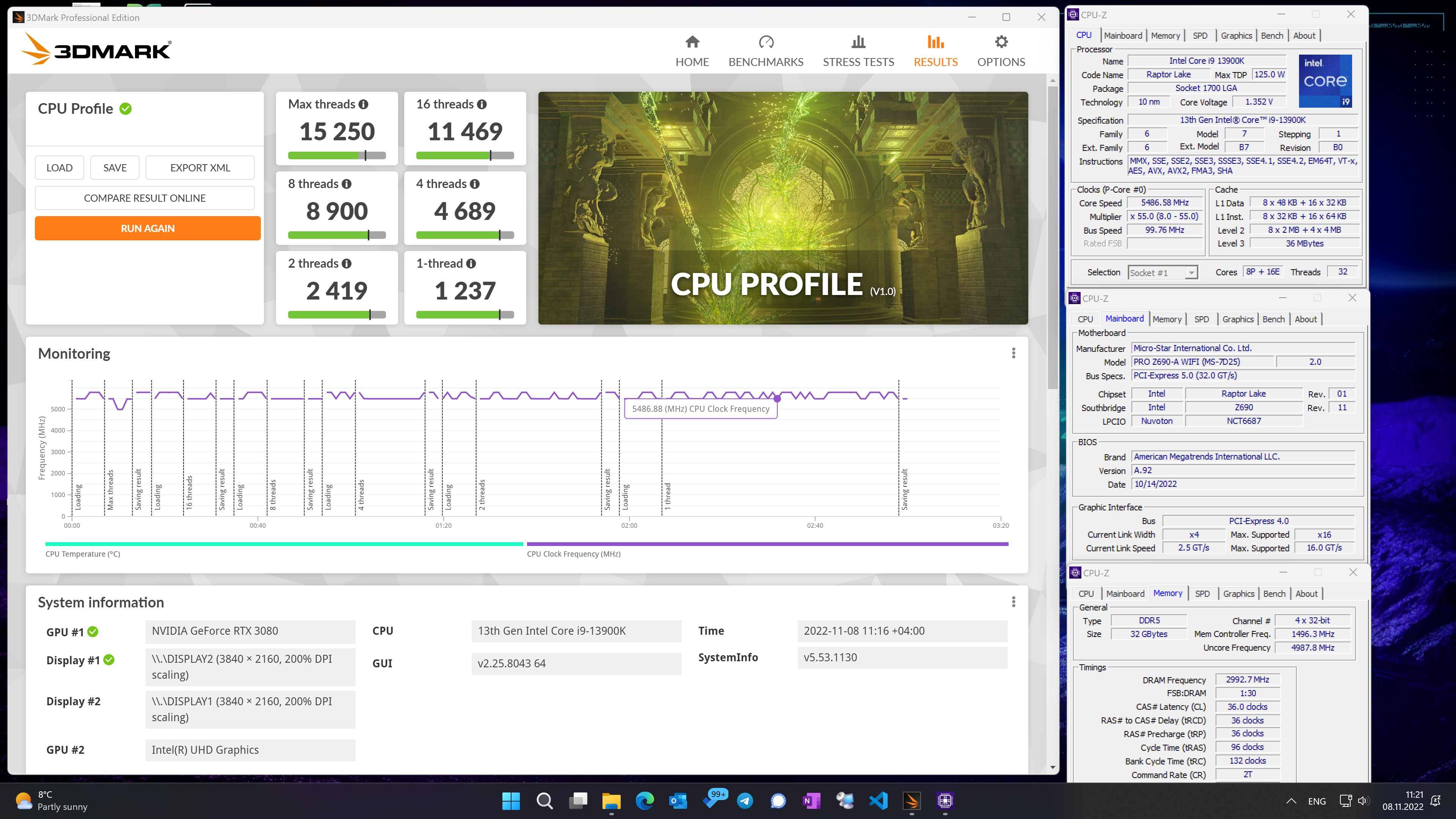Click COMPARE RESULT ONLINE button
Viewport: 1456px width, 819px height.
145,198
